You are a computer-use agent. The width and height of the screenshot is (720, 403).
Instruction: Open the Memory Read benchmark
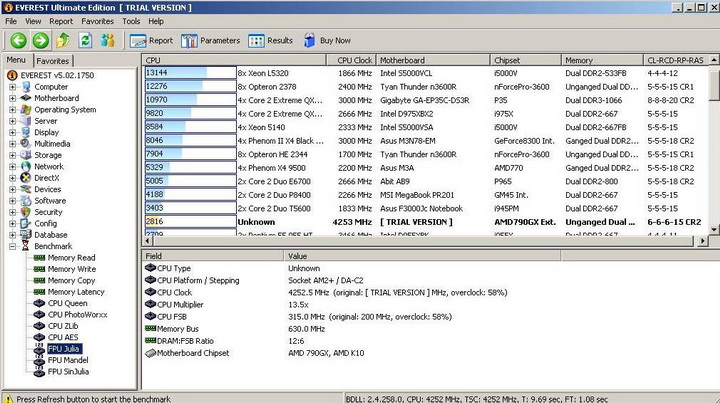[x=71, y=258]
